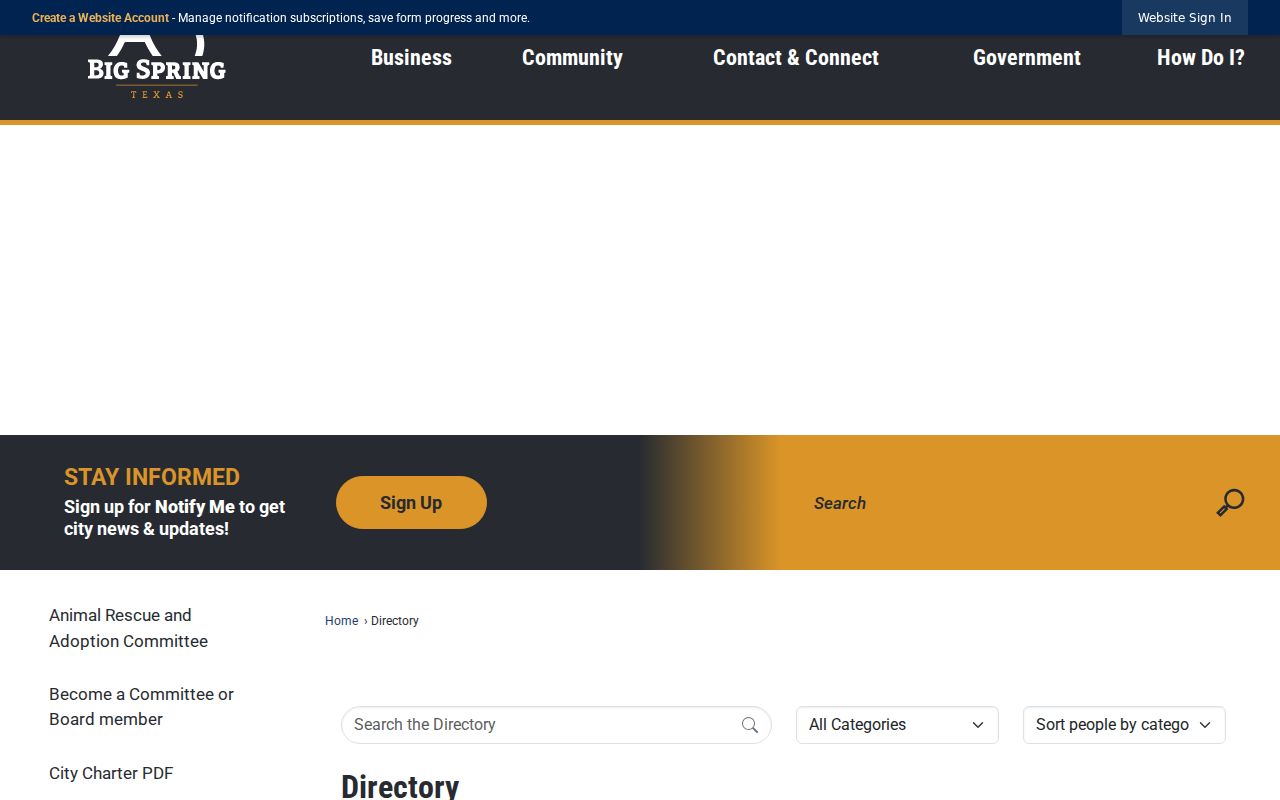The height and width of the screenshot is (800, 1280).
Task: Open the How Do I? menu
Action: (x=1201, y=58)
